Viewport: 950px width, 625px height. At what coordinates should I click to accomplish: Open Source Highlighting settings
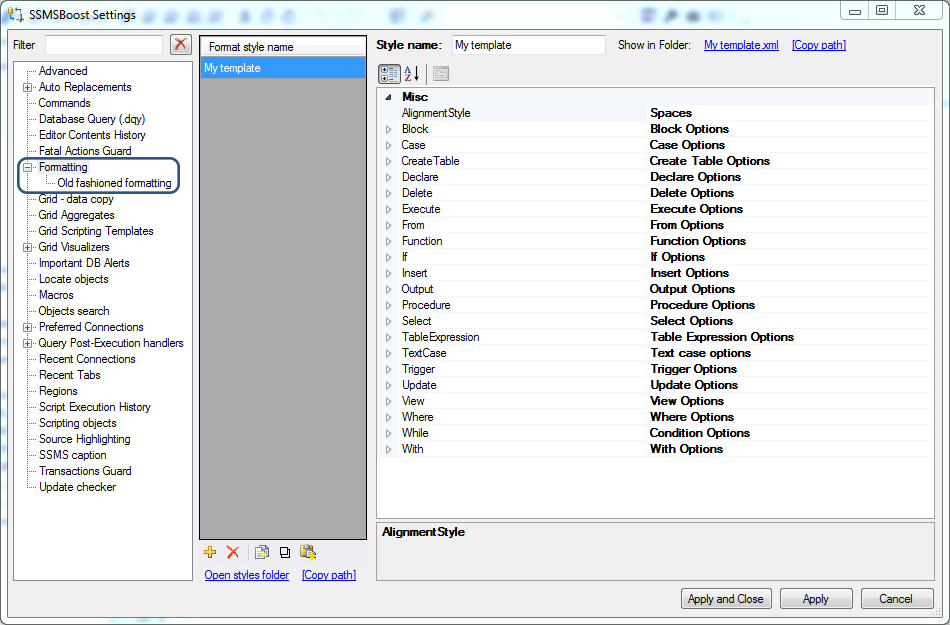(84, 439)
